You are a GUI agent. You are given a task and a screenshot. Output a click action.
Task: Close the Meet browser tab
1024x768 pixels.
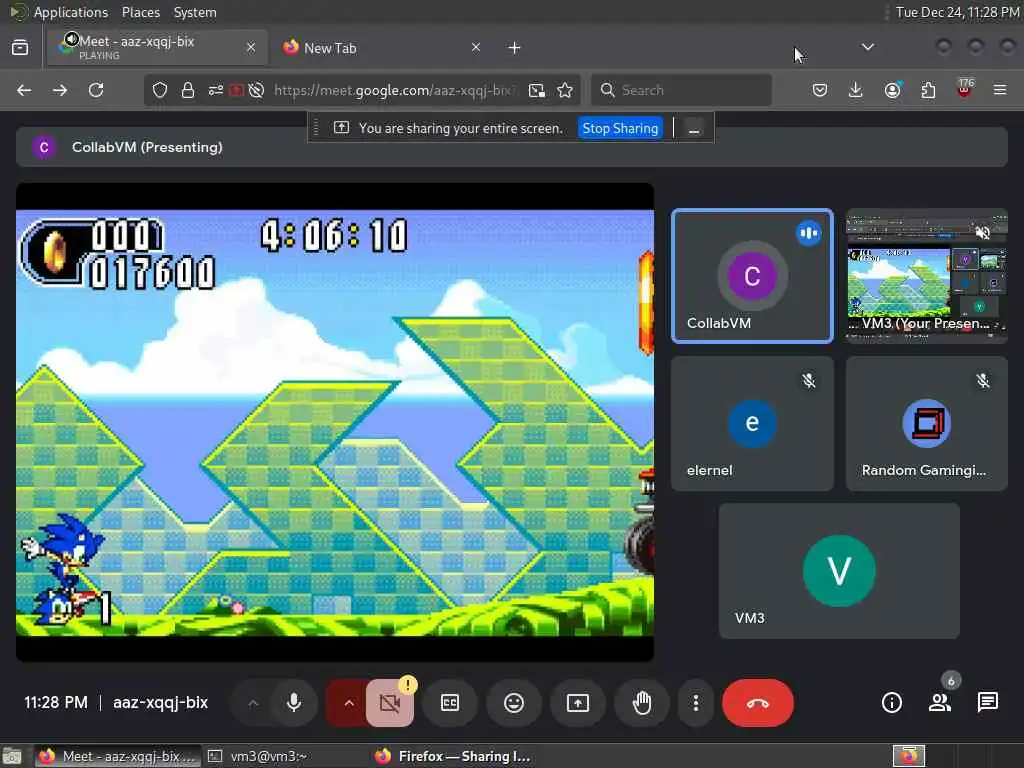click(x=251, y=47)
